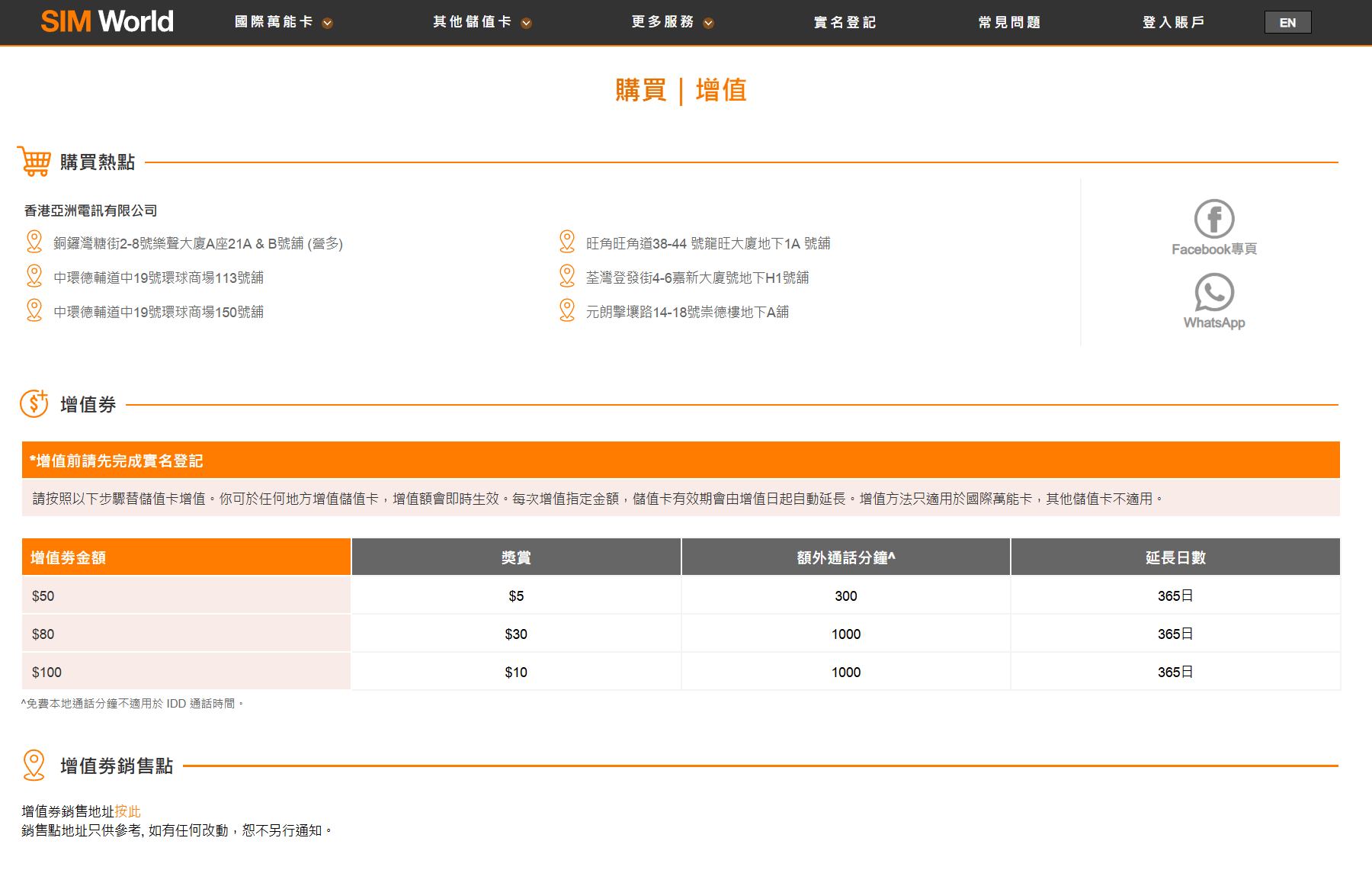
Task: Click the map pin icon beside 增值券銷售點
Action: [34, 765]
